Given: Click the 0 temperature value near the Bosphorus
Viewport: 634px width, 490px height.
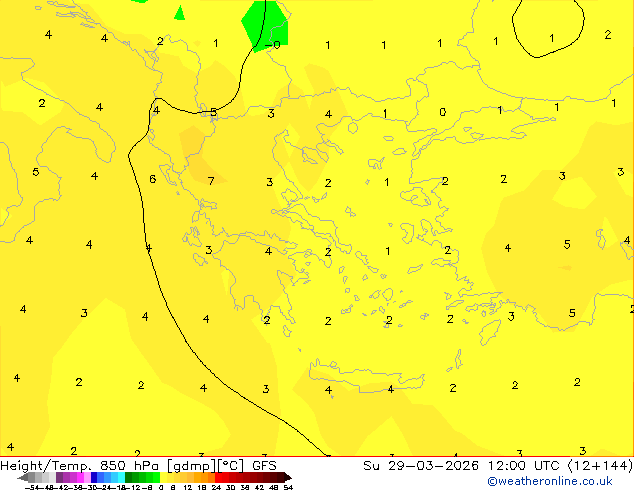Looking at the screenshot, I should tap(443, 112).
